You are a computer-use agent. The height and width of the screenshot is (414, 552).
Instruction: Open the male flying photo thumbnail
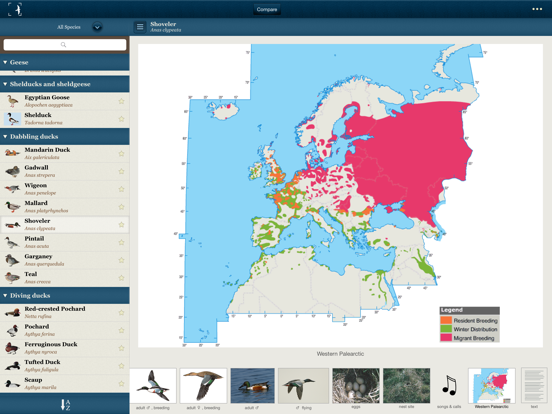click(303, 386)
